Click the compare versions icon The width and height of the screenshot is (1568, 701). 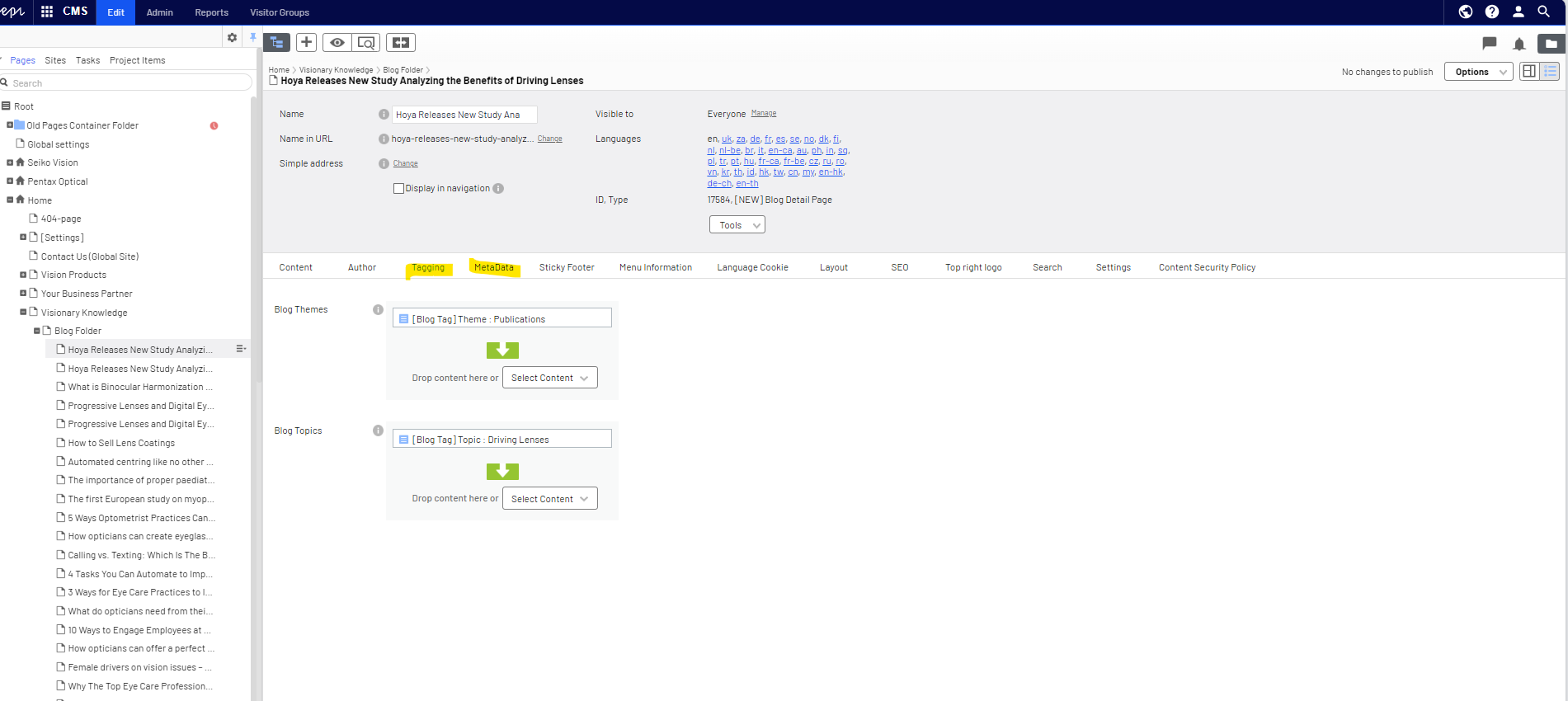401,43
